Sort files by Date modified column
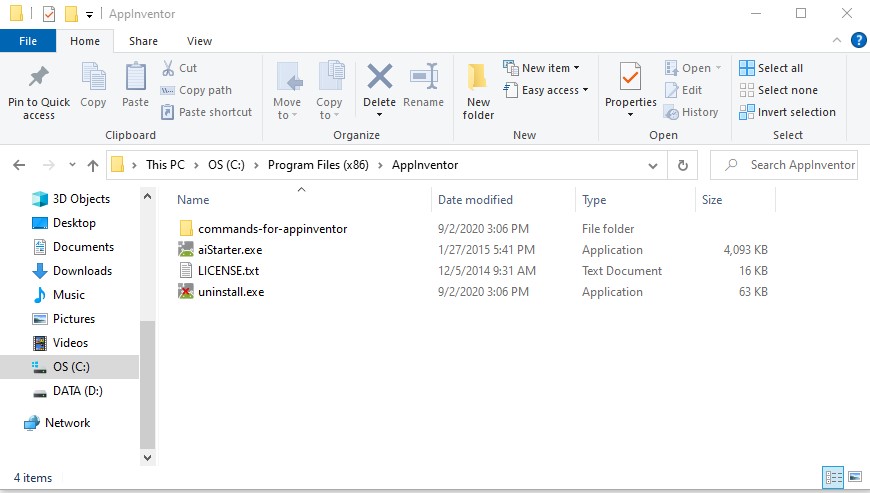Viewport: 870px width, 493px height. click(475, 200)
